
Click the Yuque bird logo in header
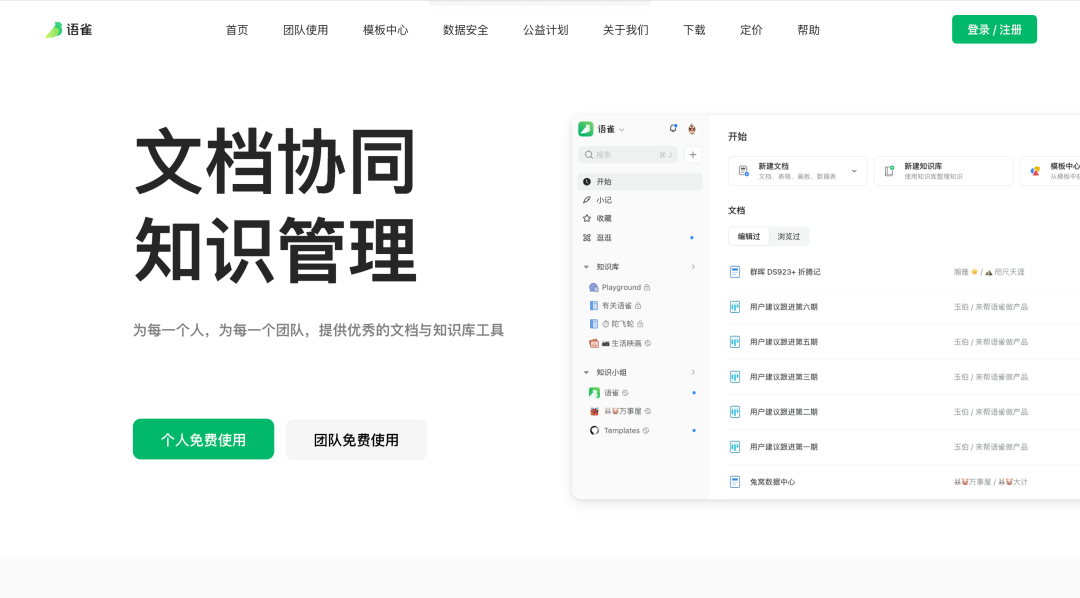pos(54,30)
